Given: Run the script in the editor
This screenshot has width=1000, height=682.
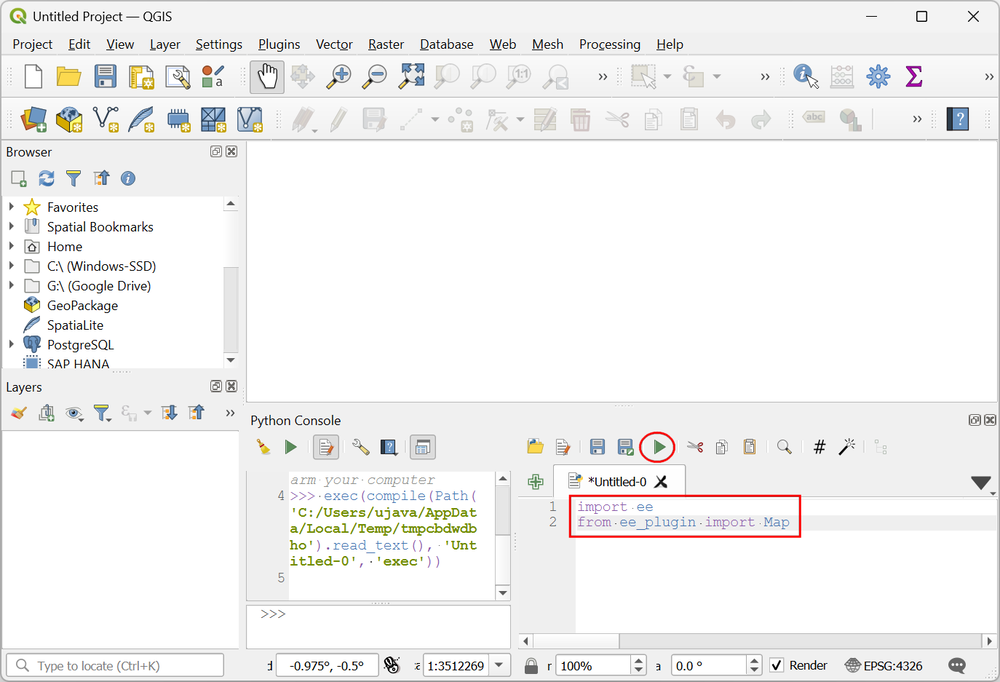Looking at the screenshot, I should tap(659, 447).
